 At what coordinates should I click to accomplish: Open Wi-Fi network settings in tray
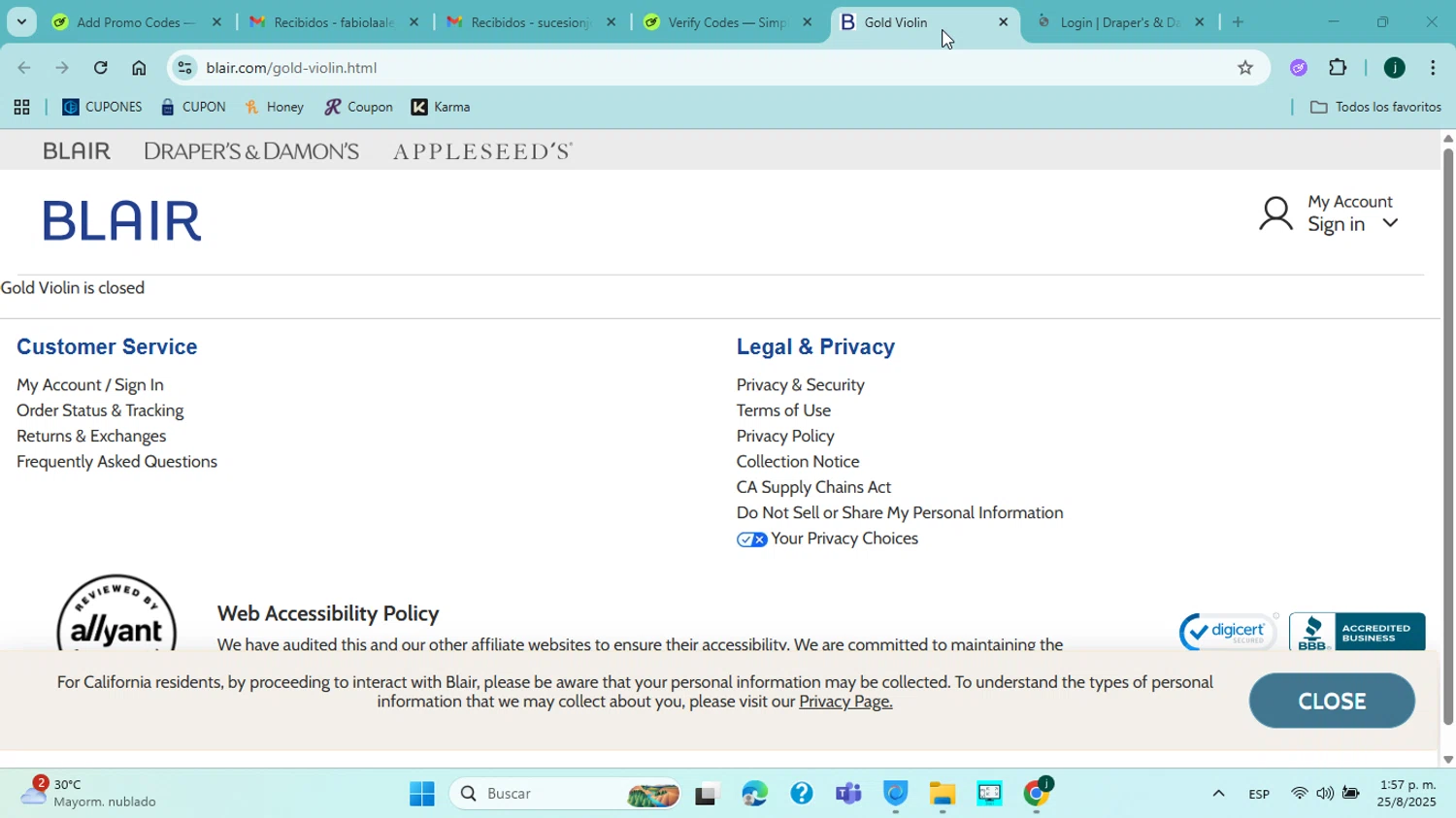(x=1299, y=794)
